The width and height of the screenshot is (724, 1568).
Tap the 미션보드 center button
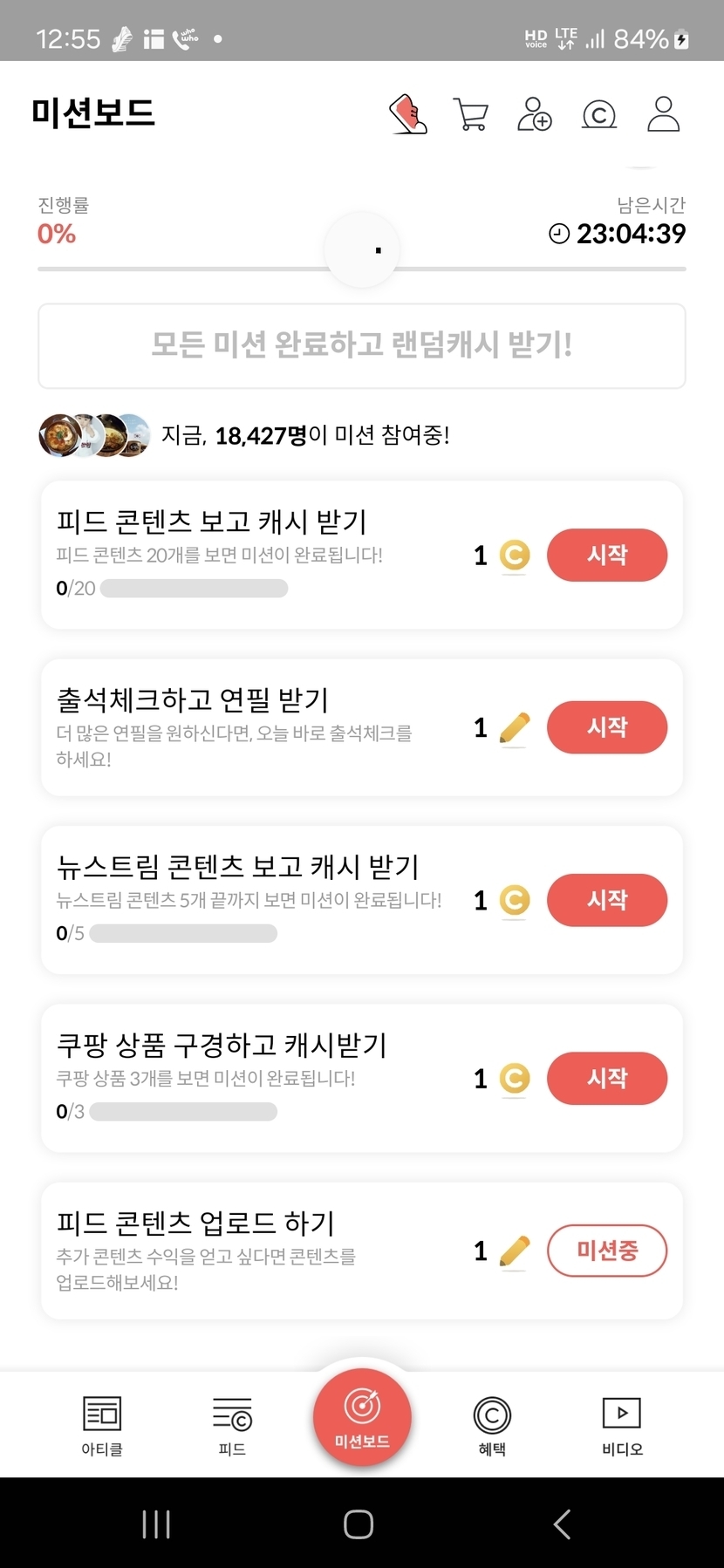tap(362, 1417)
